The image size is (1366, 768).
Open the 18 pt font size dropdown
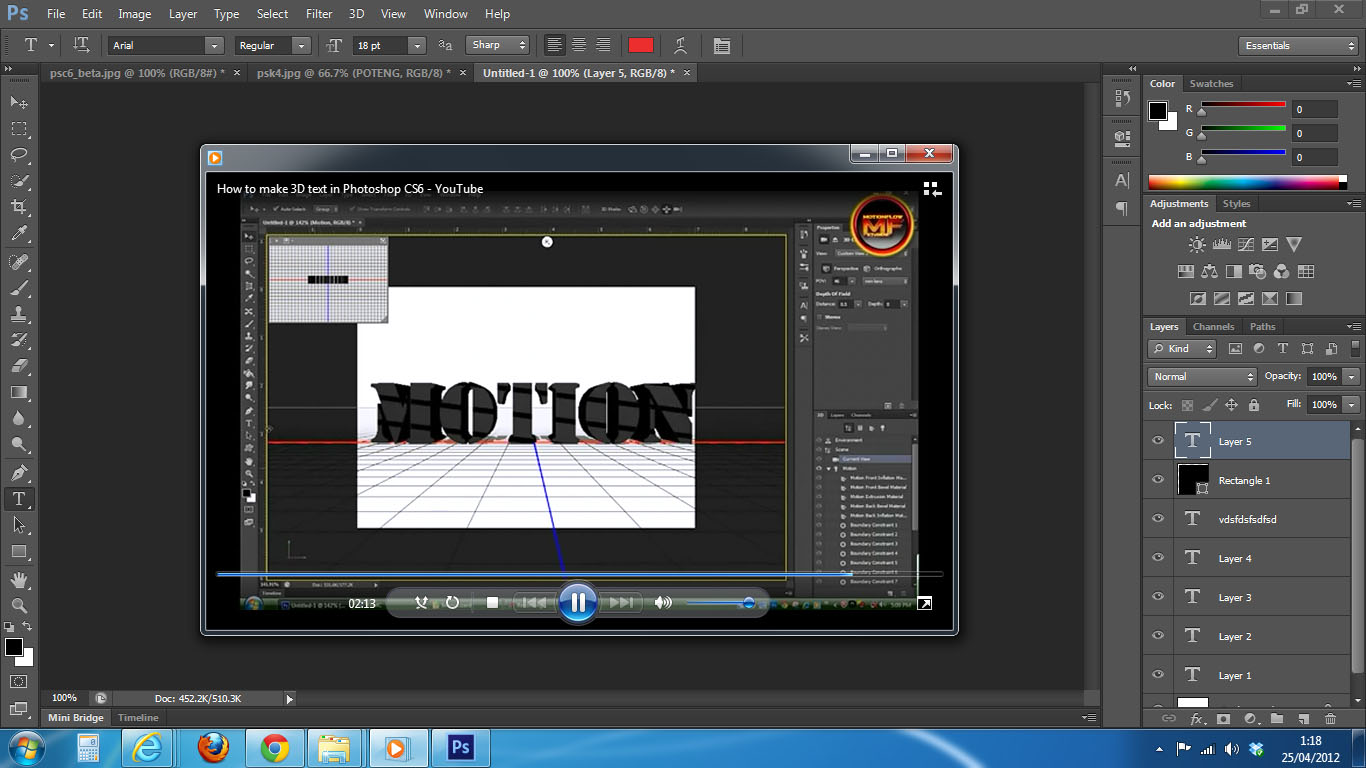coord(417,45)
